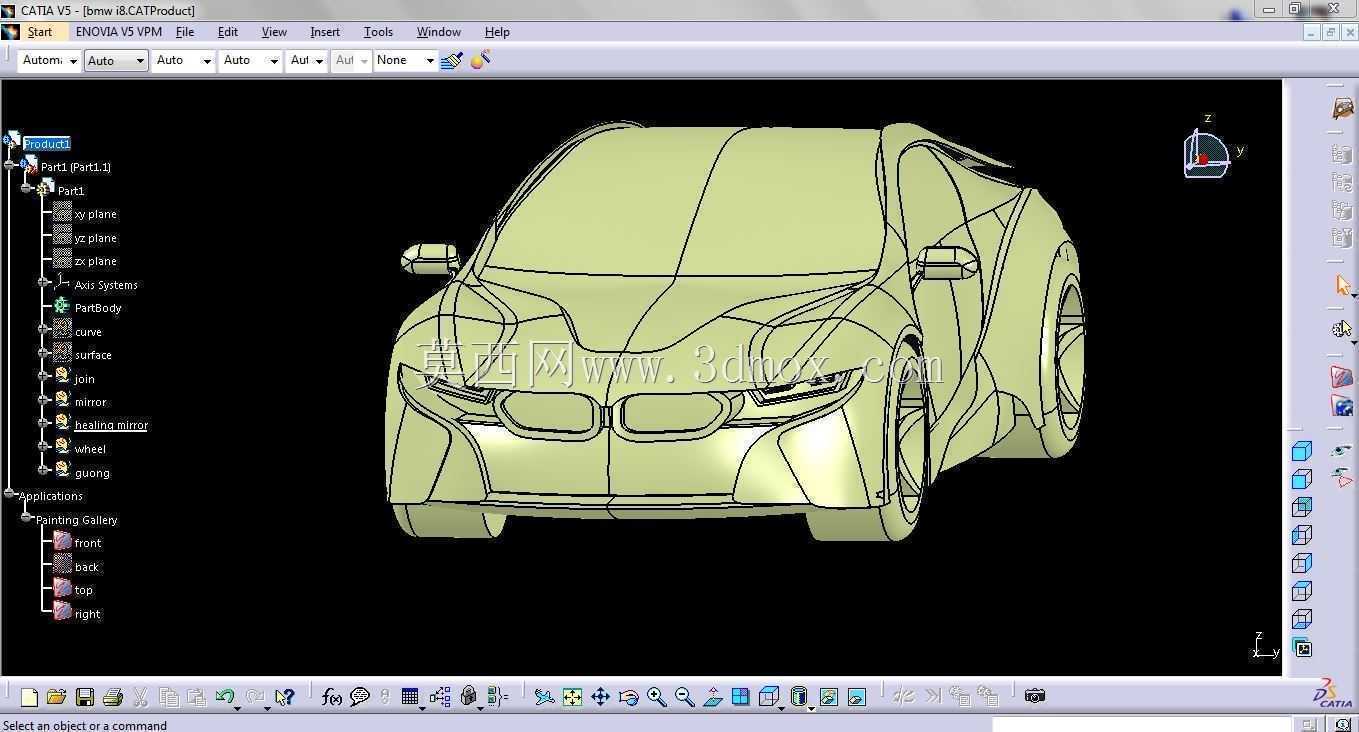Select healing mirror tree item
The image size is (1359, 732).
tap(111, 425)
